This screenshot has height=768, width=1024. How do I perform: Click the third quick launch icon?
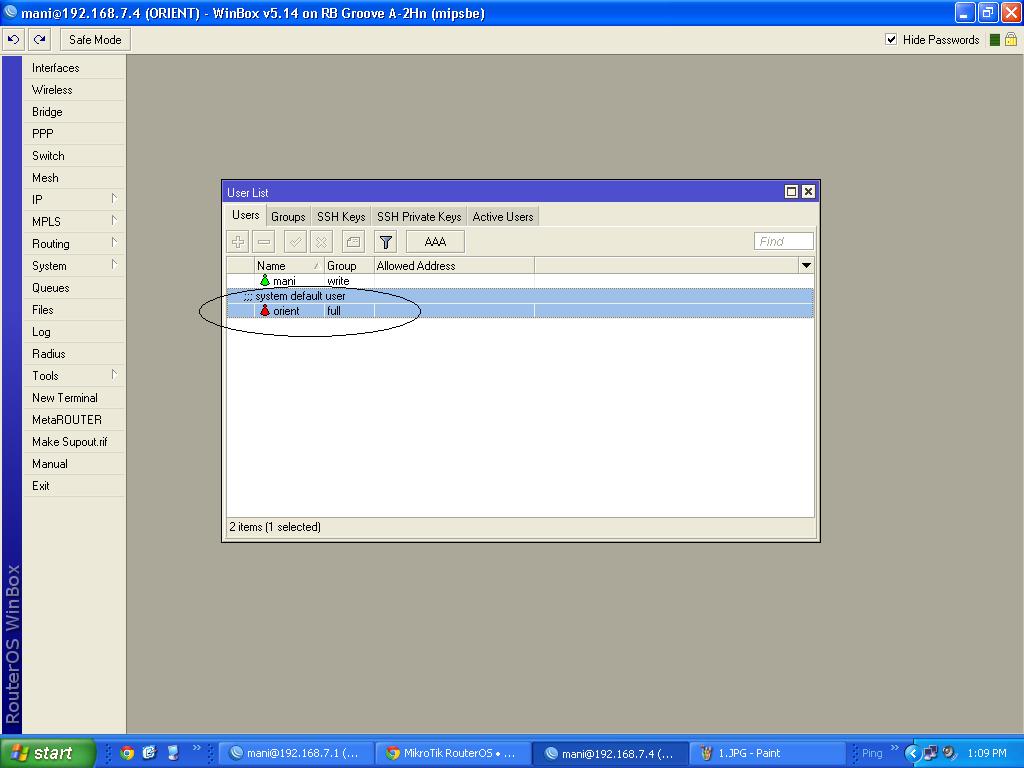coord(173,753)
